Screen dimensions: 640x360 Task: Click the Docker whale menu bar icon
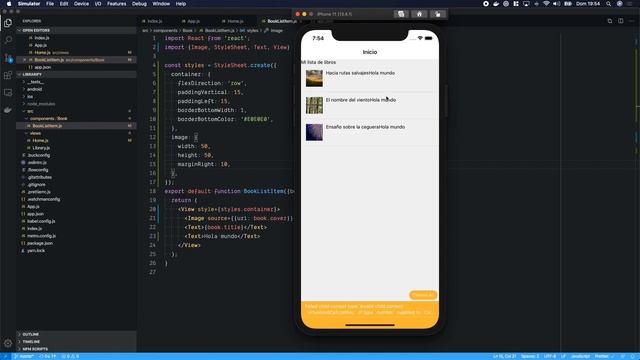click(496, 4)
